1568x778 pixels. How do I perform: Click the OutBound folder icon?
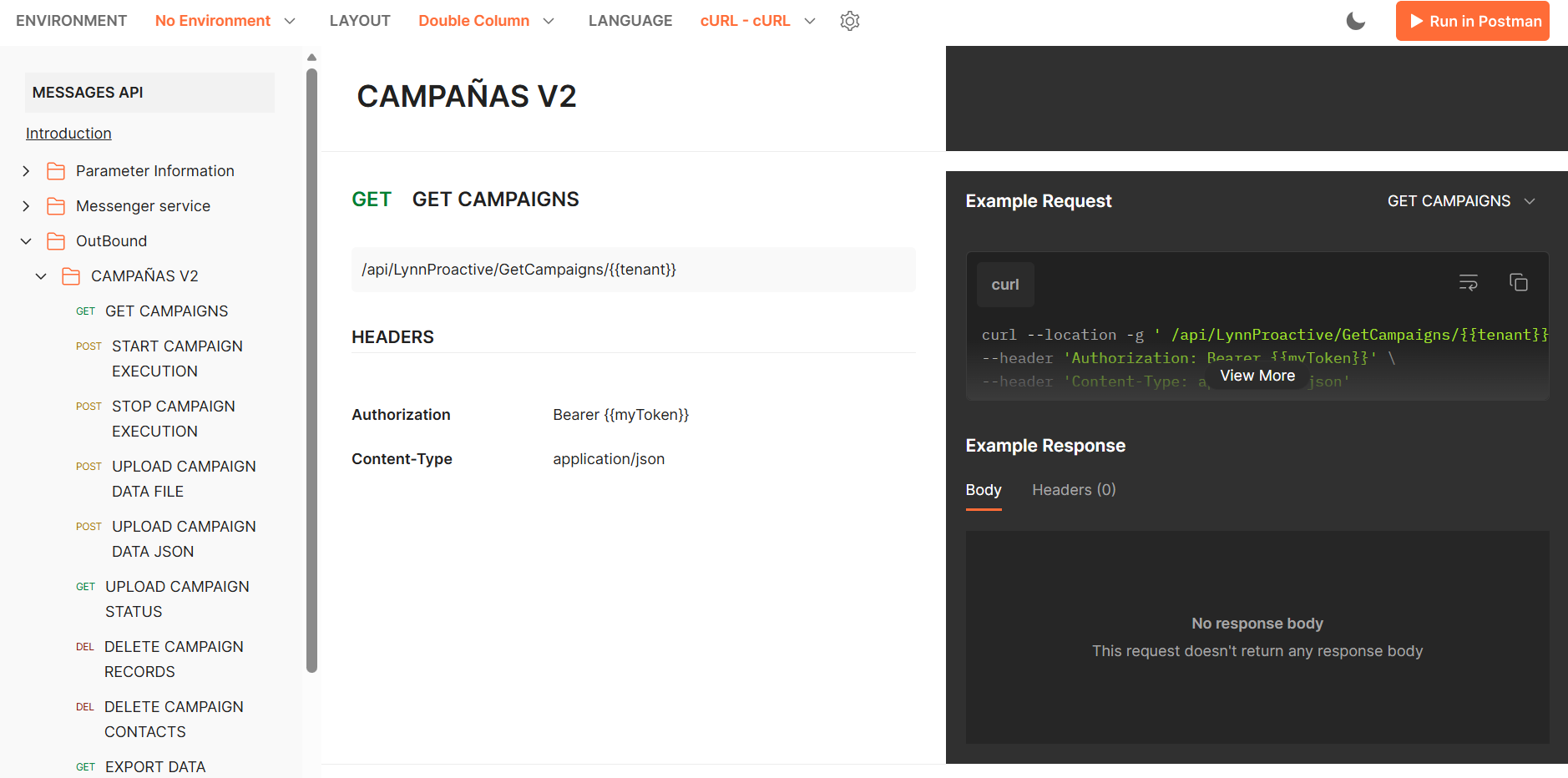56,241
